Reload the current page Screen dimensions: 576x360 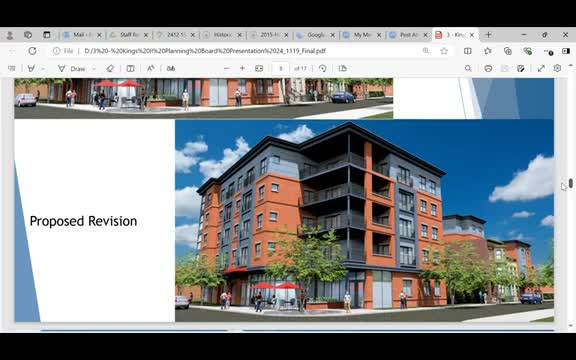32,51
